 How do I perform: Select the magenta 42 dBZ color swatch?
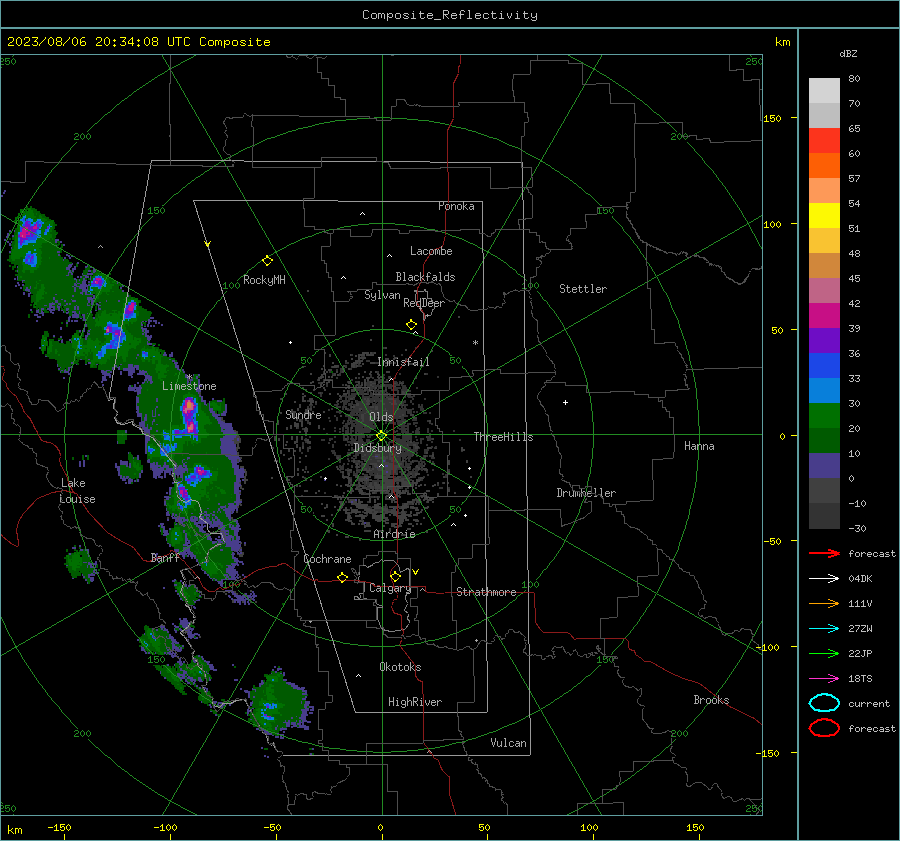coord(824,315)
